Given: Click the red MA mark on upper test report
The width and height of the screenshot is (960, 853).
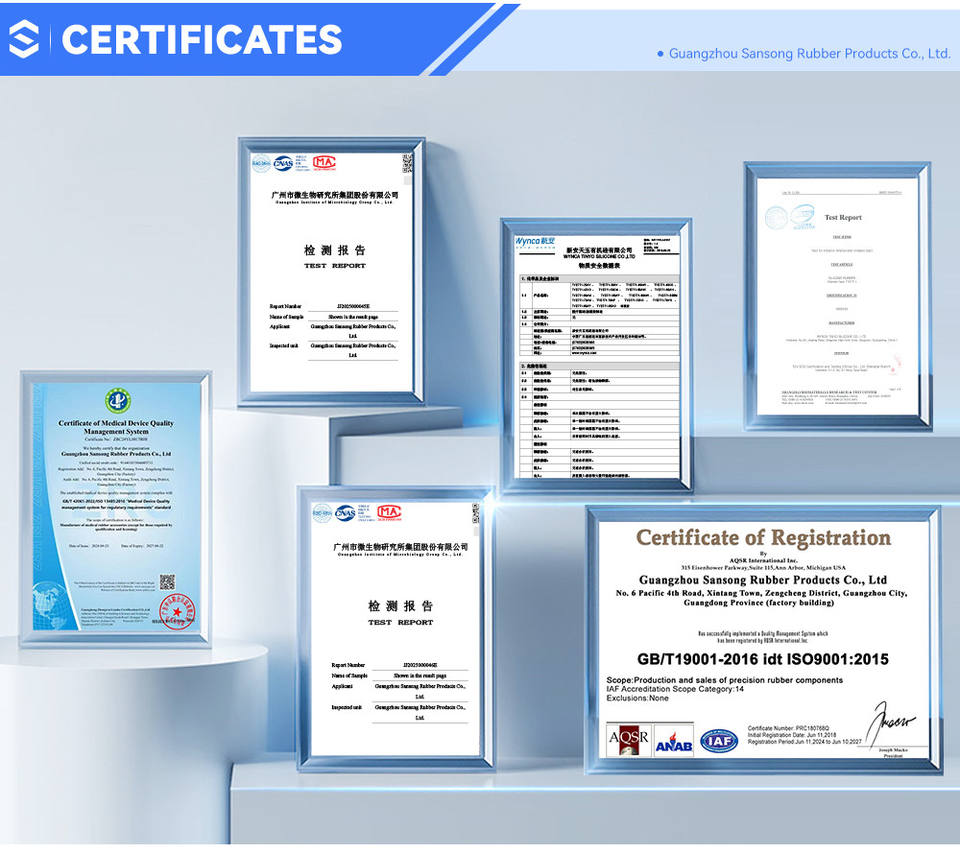Looking at the screenshot, I should click(x=324, y=162).
